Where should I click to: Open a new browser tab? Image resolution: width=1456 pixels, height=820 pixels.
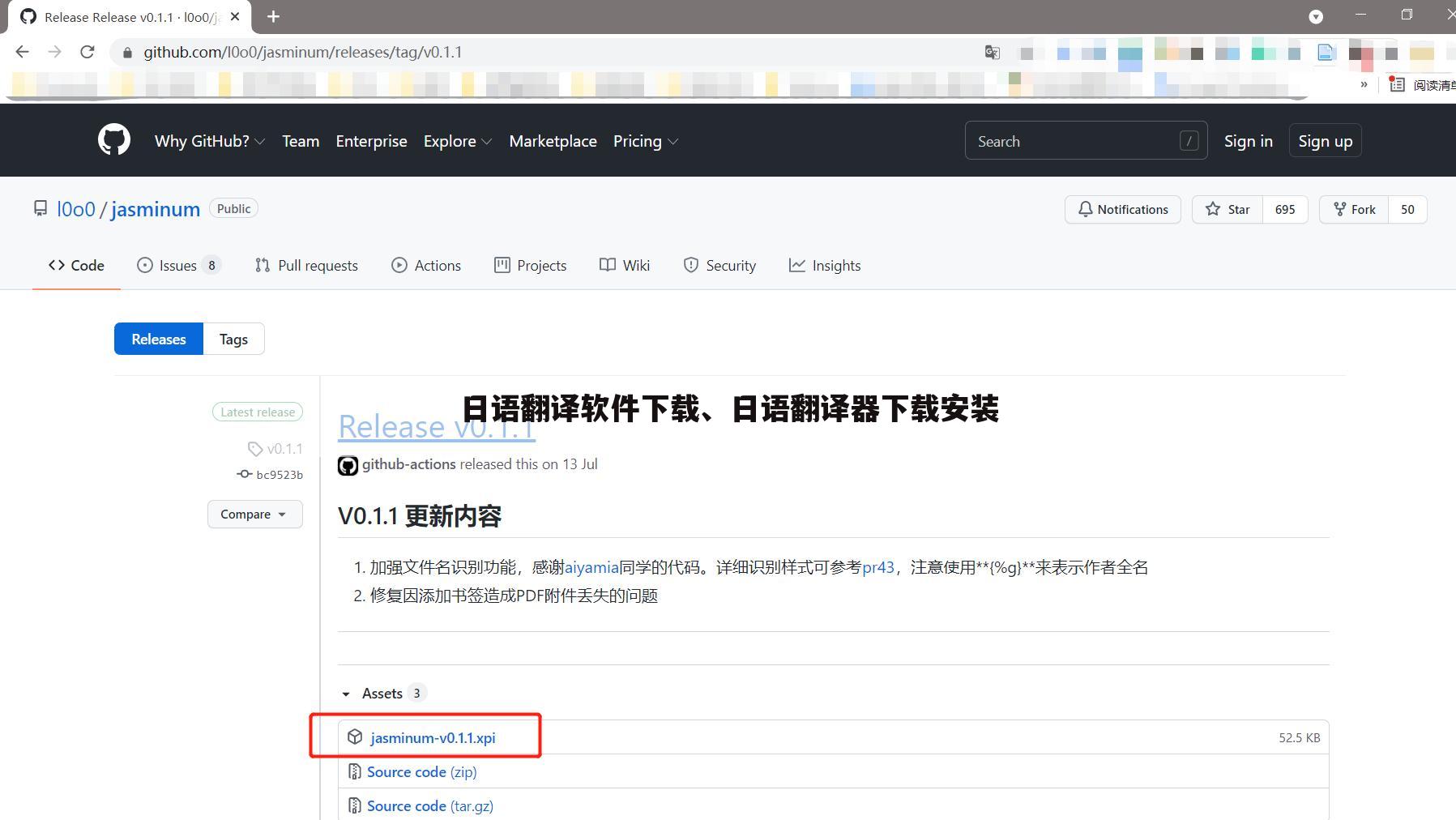point(273,16)
